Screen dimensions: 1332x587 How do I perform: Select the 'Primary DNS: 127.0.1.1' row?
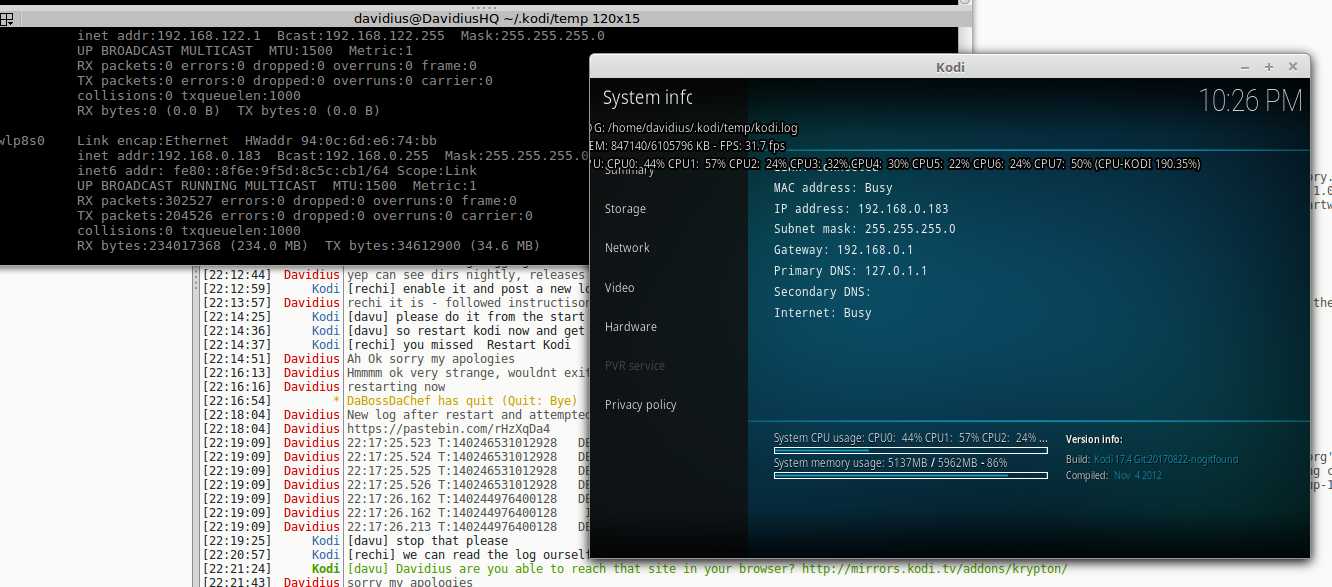click(x=850, y=271)
